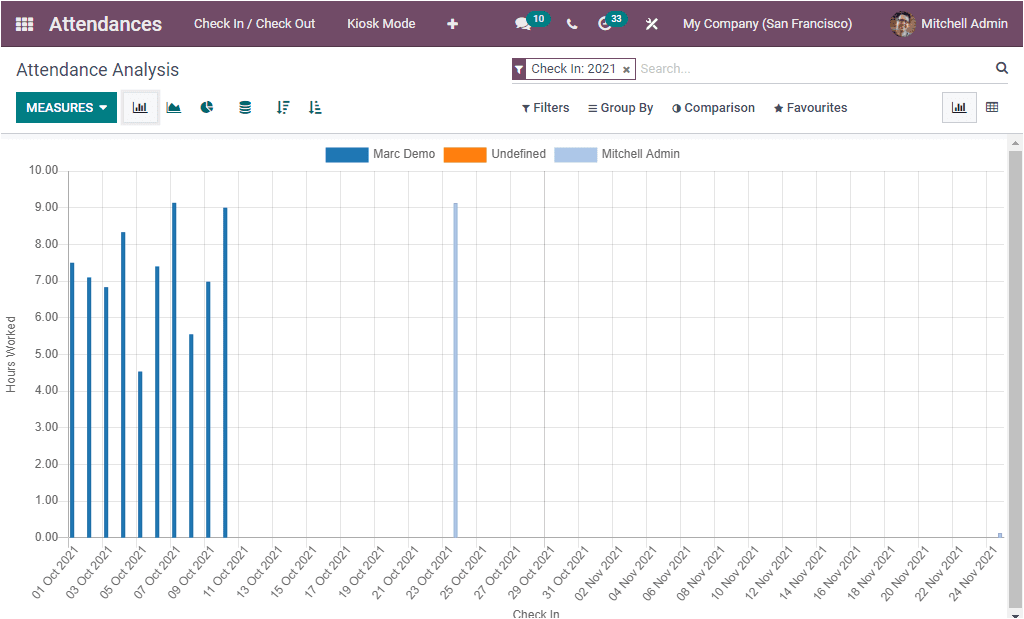Screen dimensions: 1024x619
Task: Click the search magnifier icon
Action: (1002, 69)
